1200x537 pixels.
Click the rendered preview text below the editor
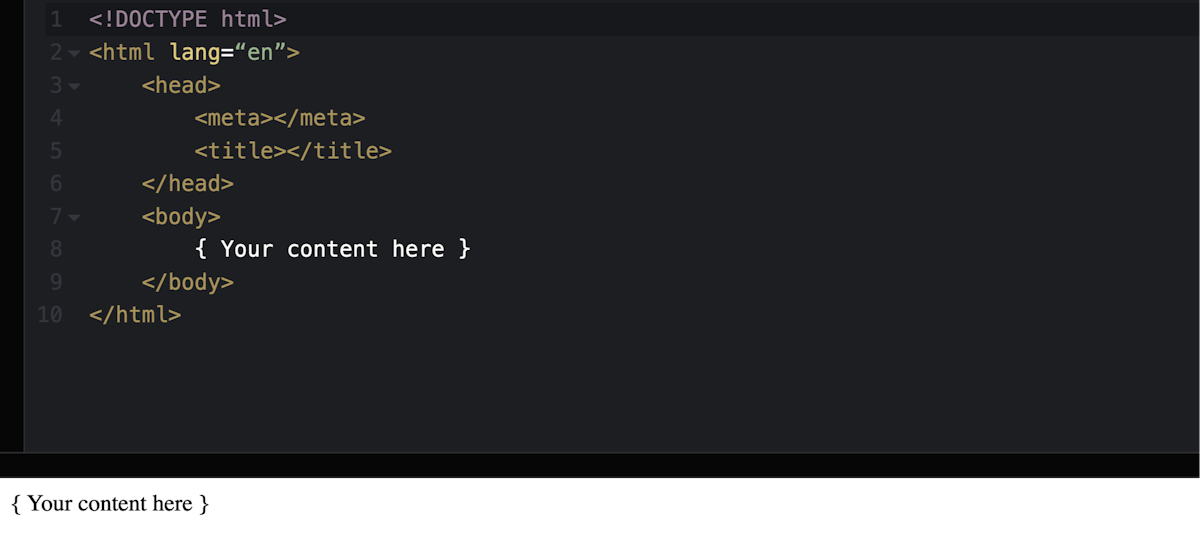[x=110, y=504]
